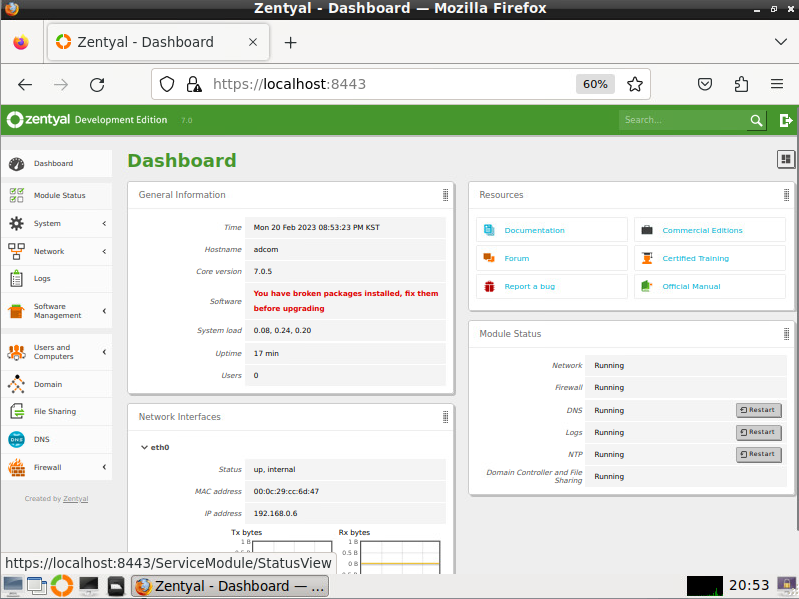Click the search magnifier icon

(756, 120)
